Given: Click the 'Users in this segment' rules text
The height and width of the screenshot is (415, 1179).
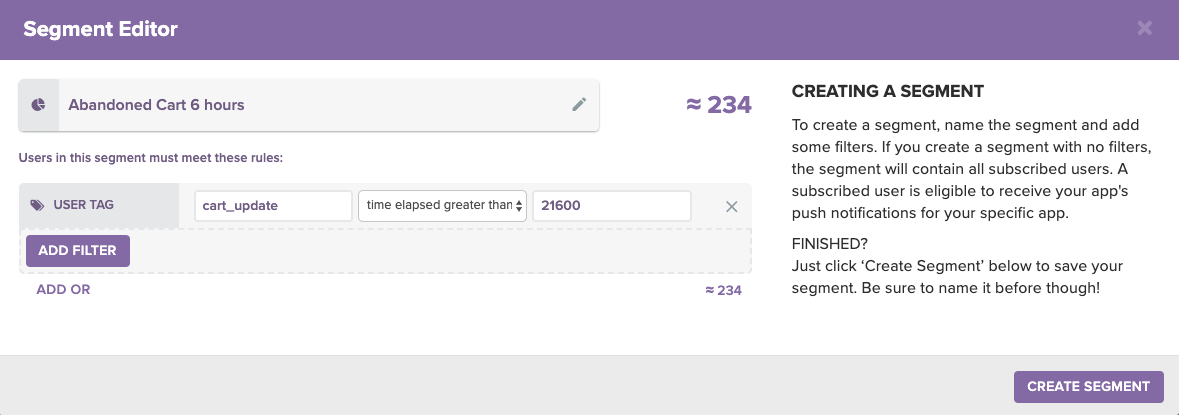Looking at the screenshot, I should point(150,159).
